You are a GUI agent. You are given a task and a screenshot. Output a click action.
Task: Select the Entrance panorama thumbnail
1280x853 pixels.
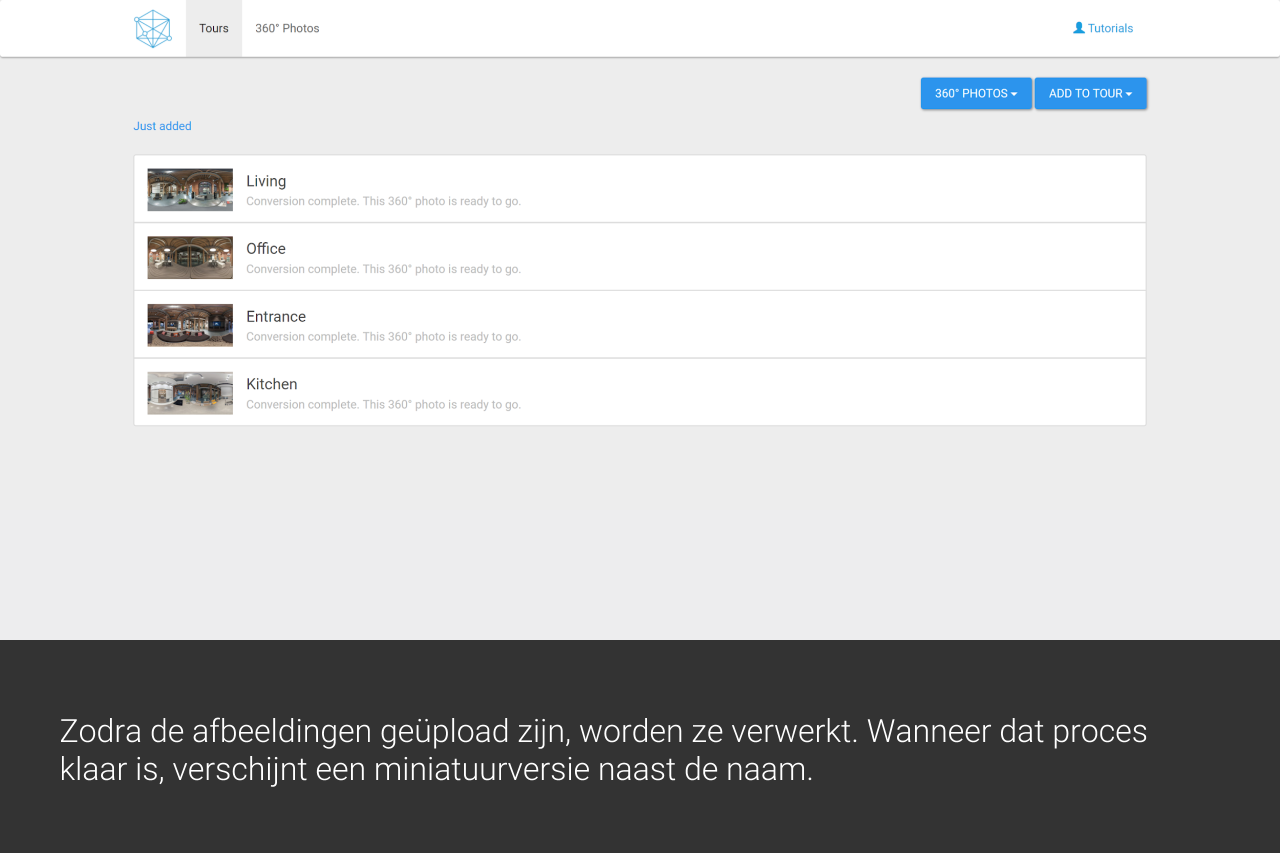(x=190, y=325)
